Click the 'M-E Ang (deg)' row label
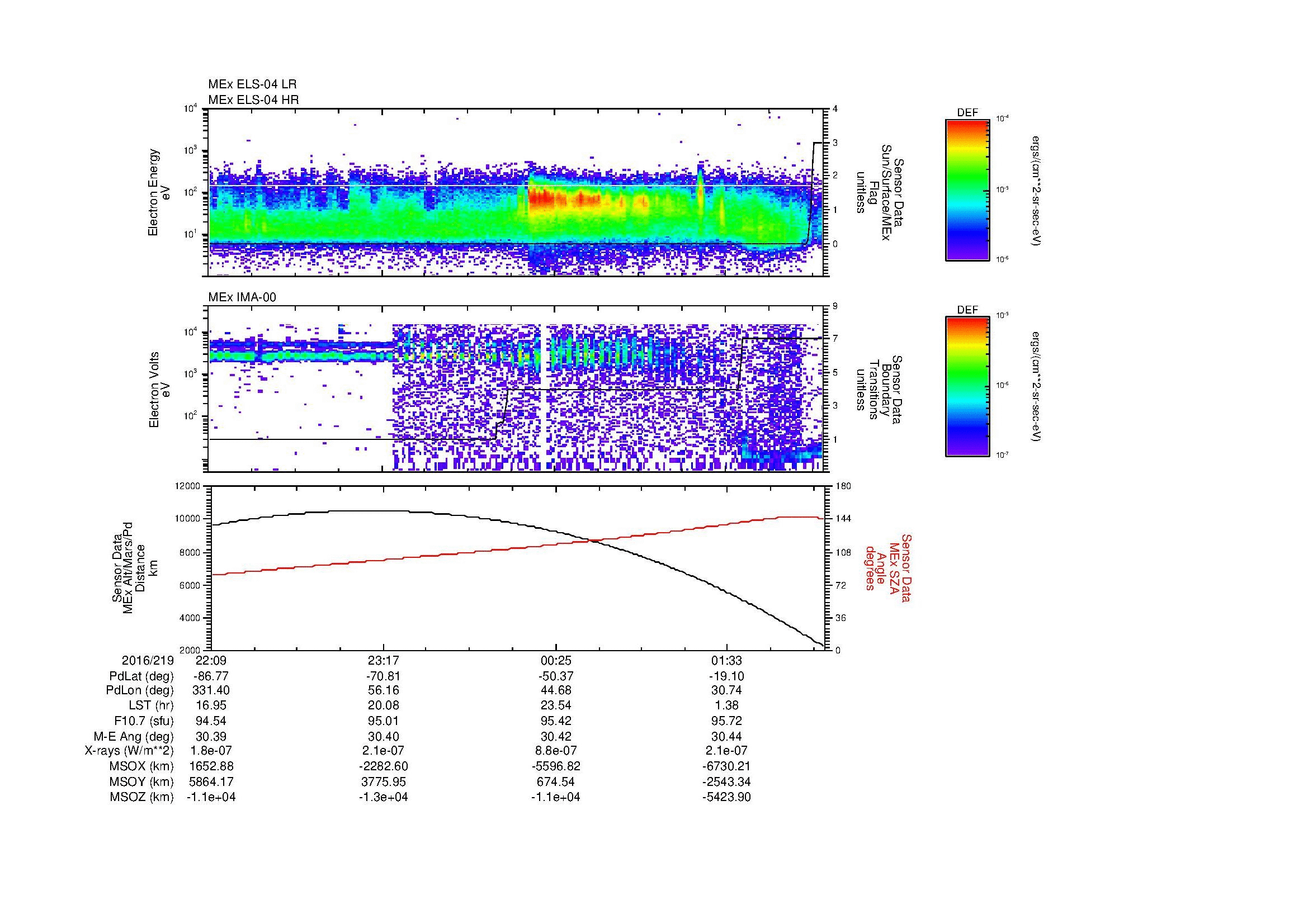This screenshot has height=924, width=1308. click(x=133, y=736)
